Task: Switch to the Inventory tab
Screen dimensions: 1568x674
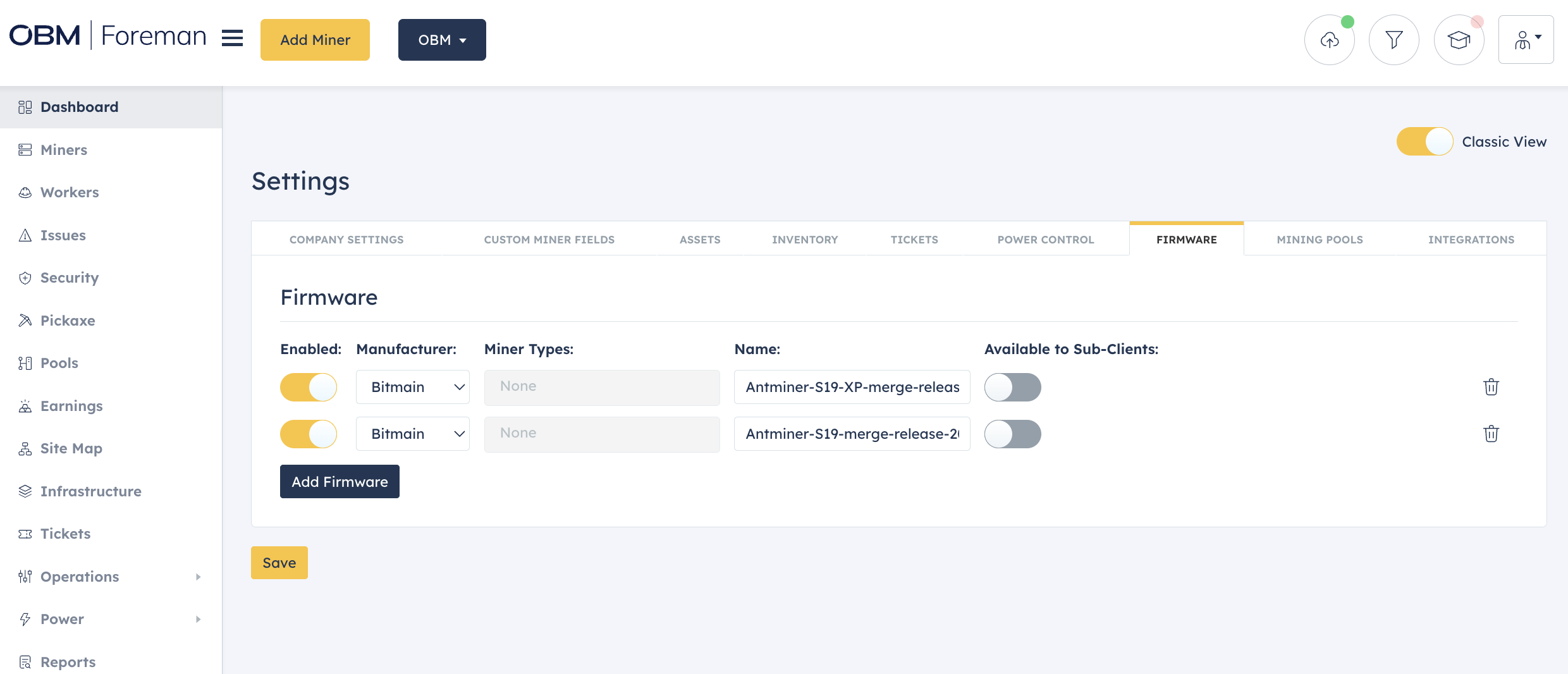Action: (805, 240)
